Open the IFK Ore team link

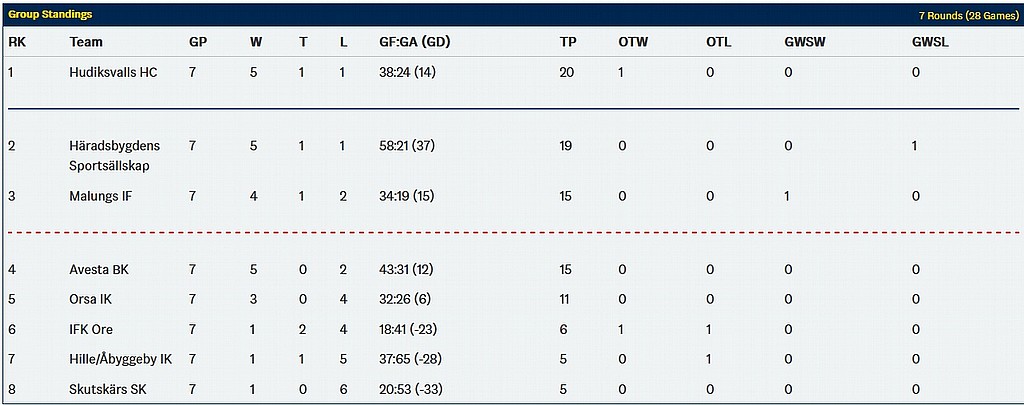[95, 329]
